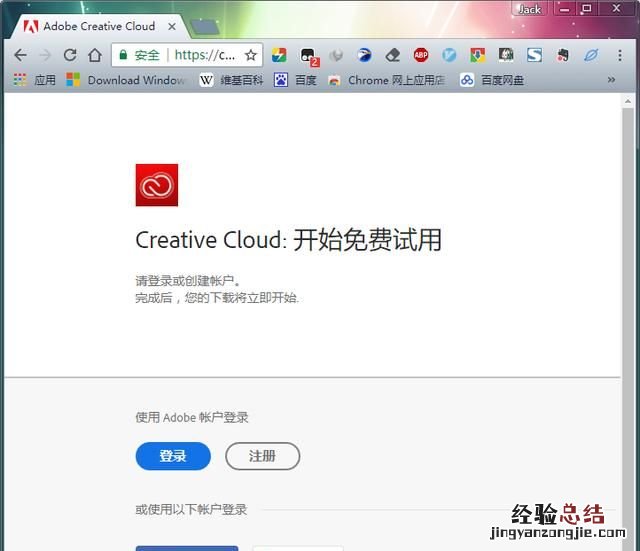Screen dimensions: 640x551
Task: Click the blue leaf extension icon
Action: tap(591, 55)
